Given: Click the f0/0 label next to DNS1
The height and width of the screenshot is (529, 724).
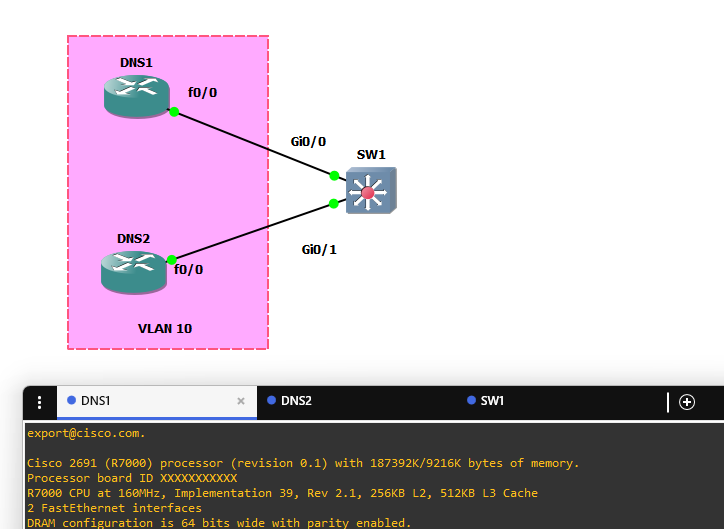Looking at the screenshot, I should (202, 93).
